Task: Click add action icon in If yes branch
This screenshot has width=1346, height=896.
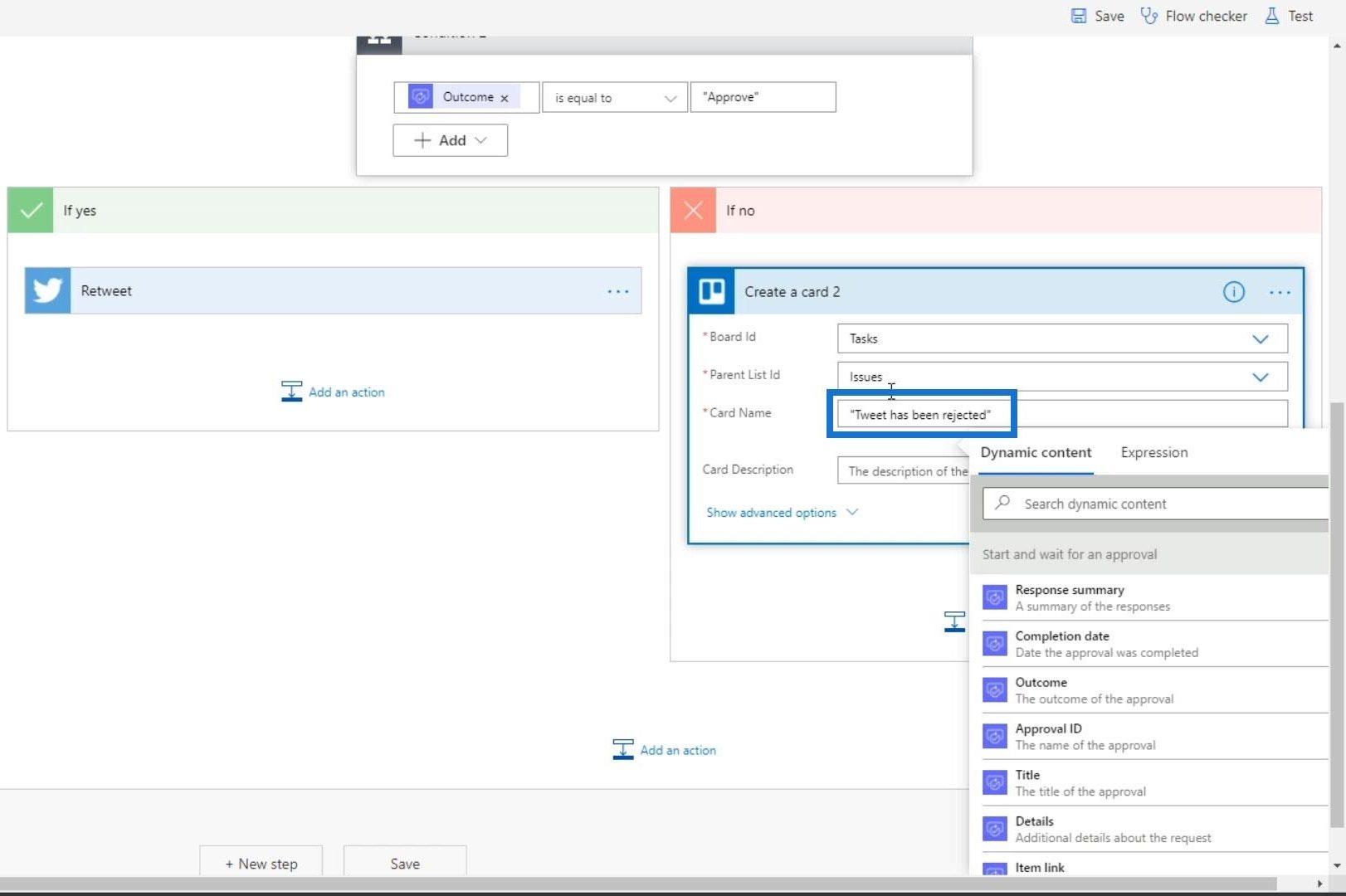Action: click(291, 392)
